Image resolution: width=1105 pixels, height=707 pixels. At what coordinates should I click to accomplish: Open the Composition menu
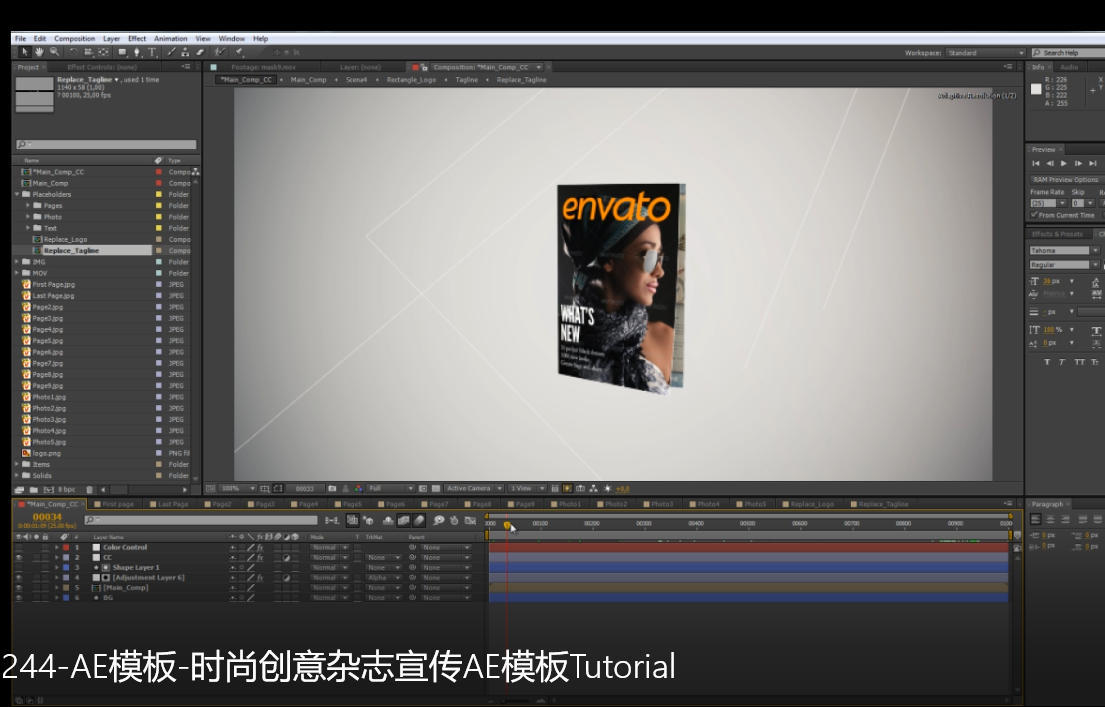(74, 39)
